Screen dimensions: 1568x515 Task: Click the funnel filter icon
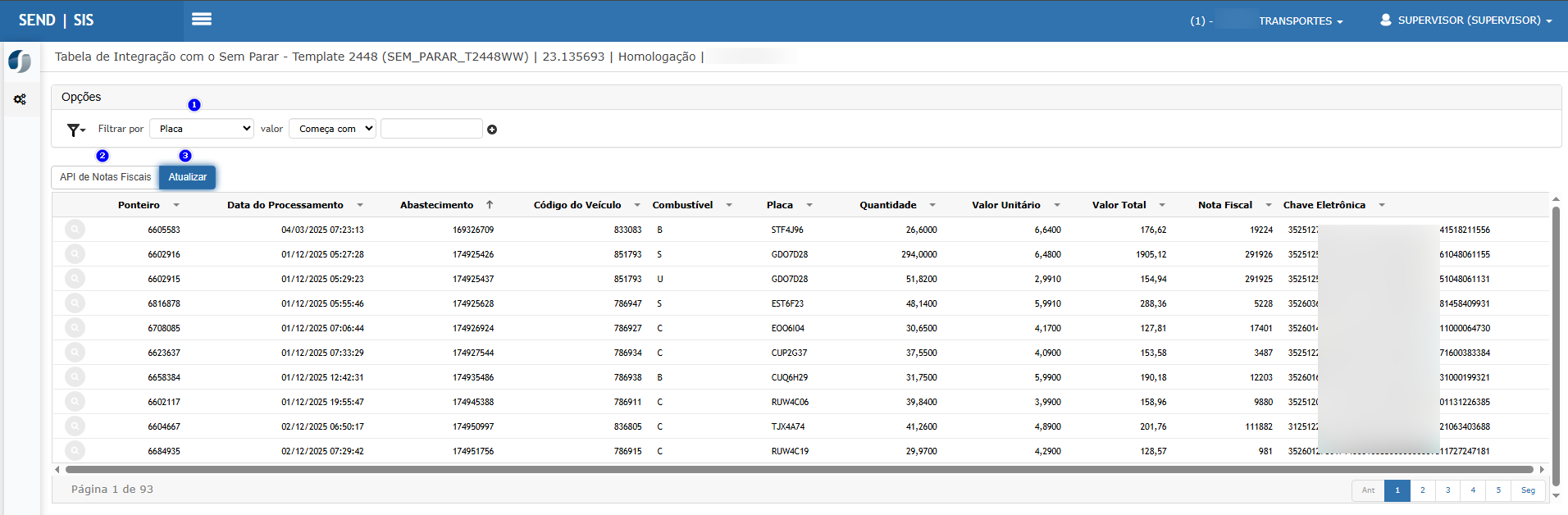(x=75, y=130)
